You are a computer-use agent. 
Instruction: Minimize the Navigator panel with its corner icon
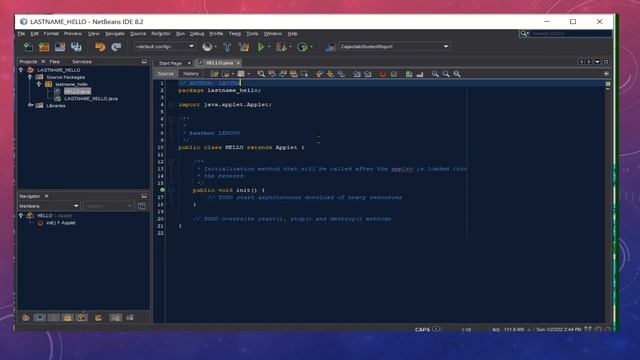[144, 196]
